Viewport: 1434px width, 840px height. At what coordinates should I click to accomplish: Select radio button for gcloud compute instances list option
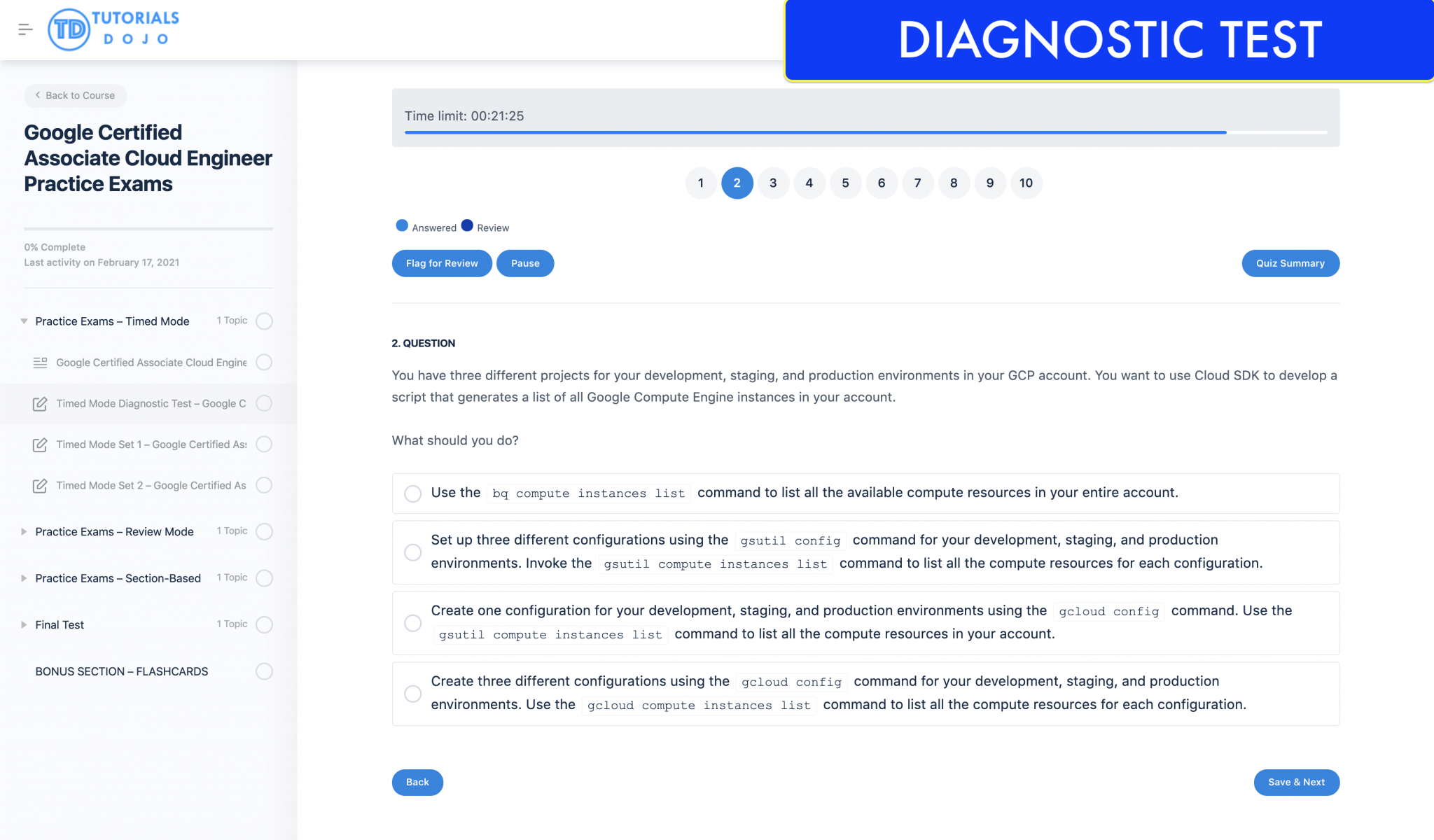[411, 692]
